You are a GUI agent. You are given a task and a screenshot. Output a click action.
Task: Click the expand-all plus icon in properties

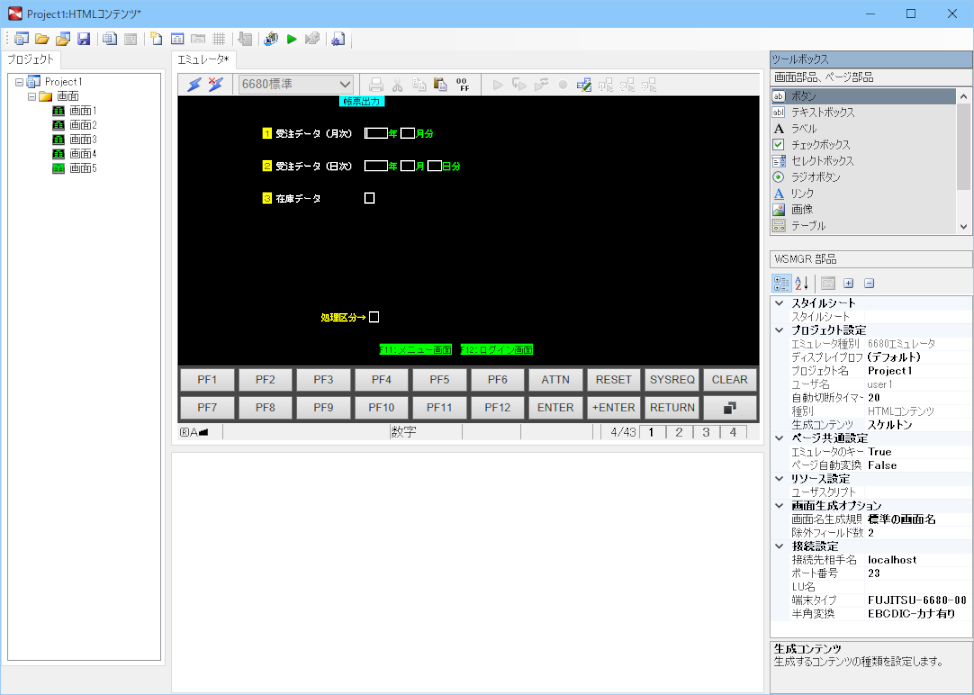click(x=849, y=283)
